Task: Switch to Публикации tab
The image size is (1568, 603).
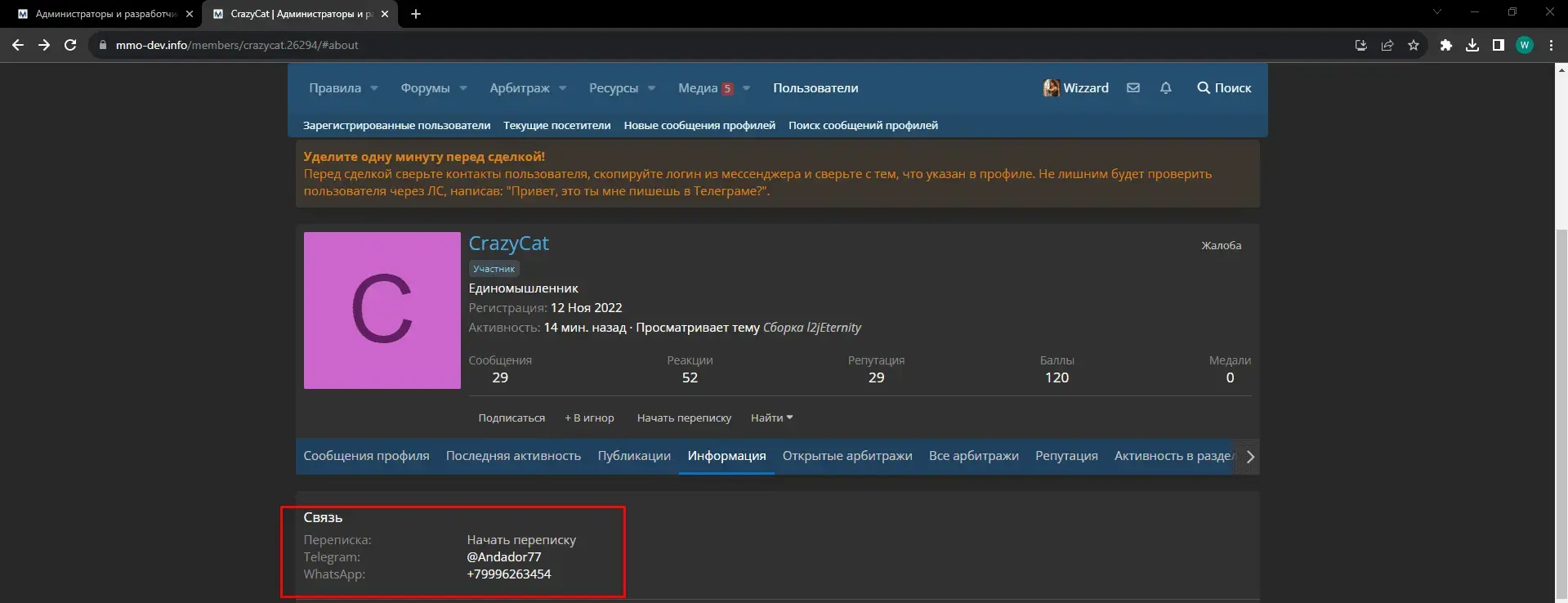Action: [x=634, y=456]
